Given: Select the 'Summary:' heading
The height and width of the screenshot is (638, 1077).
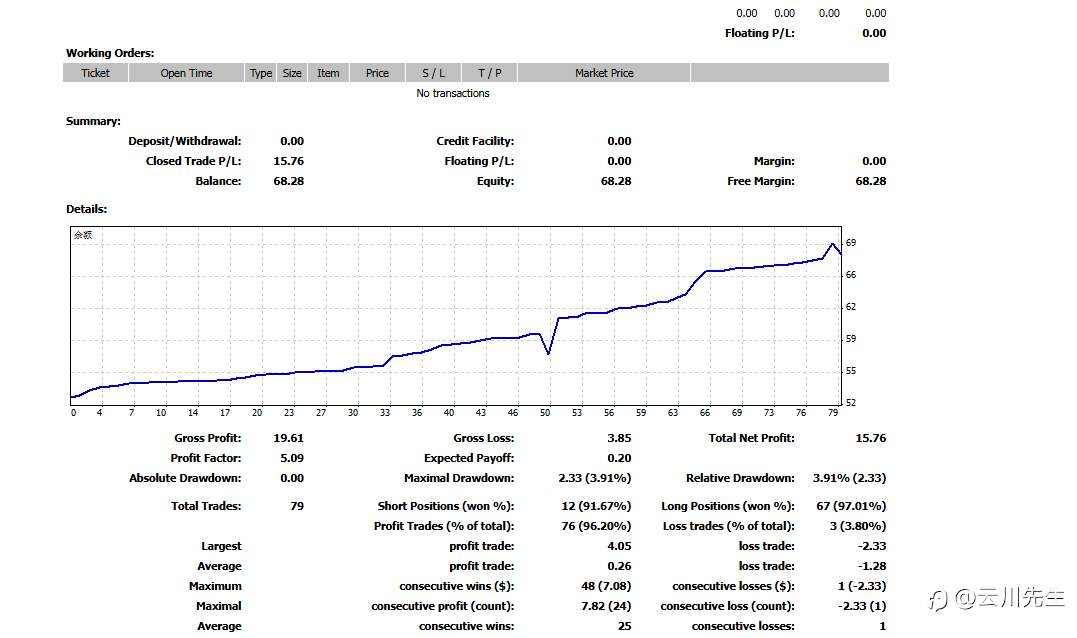Looking at the screenshot, I should 93,121.
